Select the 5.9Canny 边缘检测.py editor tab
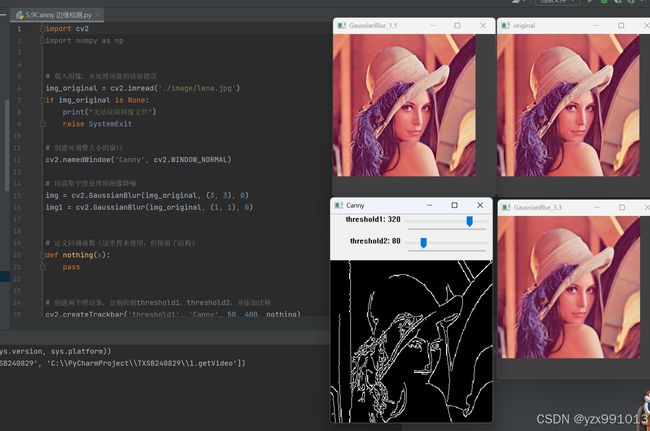Screen dimensions: 650x431 coord(57,15)
